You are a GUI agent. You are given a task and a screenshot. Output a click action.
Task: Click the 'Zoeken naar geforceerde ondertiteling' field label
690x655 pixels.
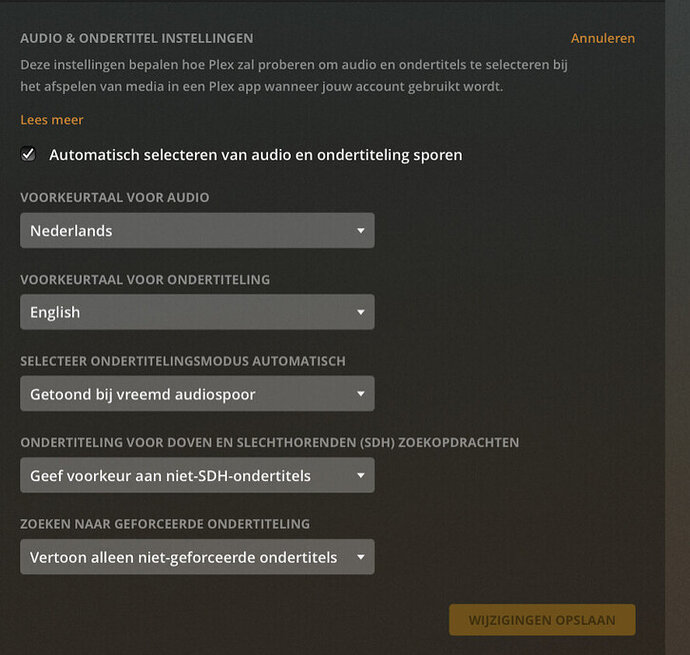165,524
